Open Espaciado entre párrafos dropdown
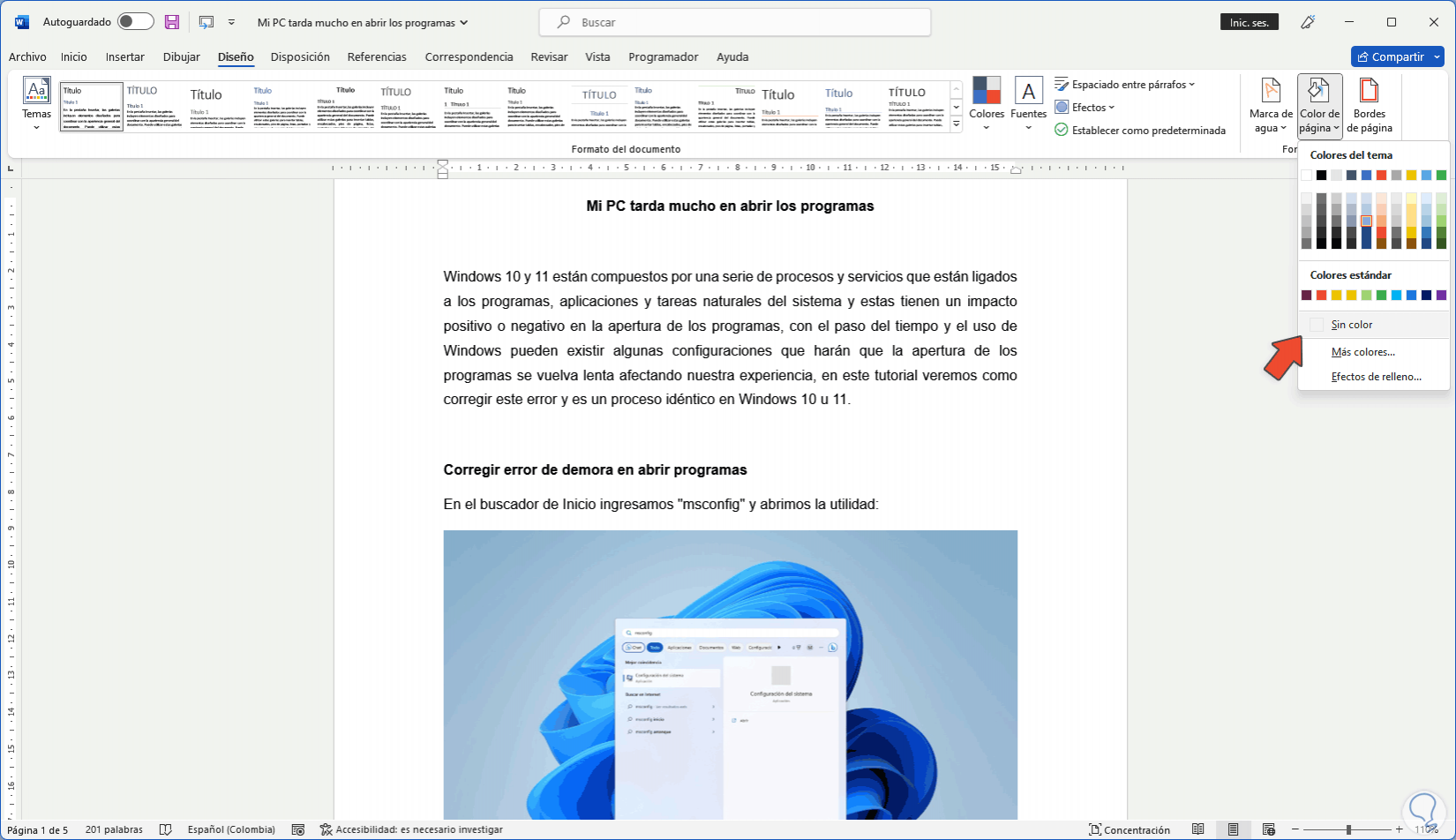Screen dimensions: 1456x840 [x=1125, y=85]
